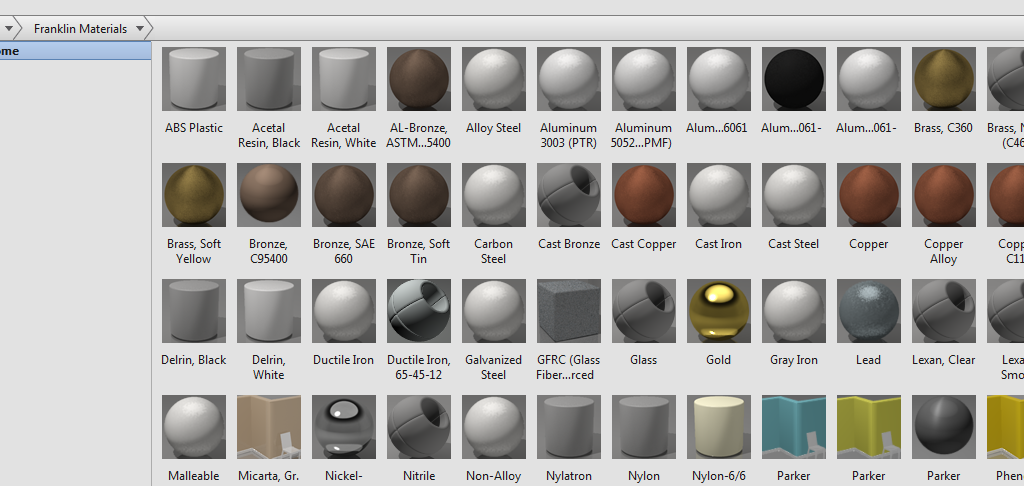Select the yellow Parker wall material
Viewport: 1024px width, 486px height.
[869, 427]
